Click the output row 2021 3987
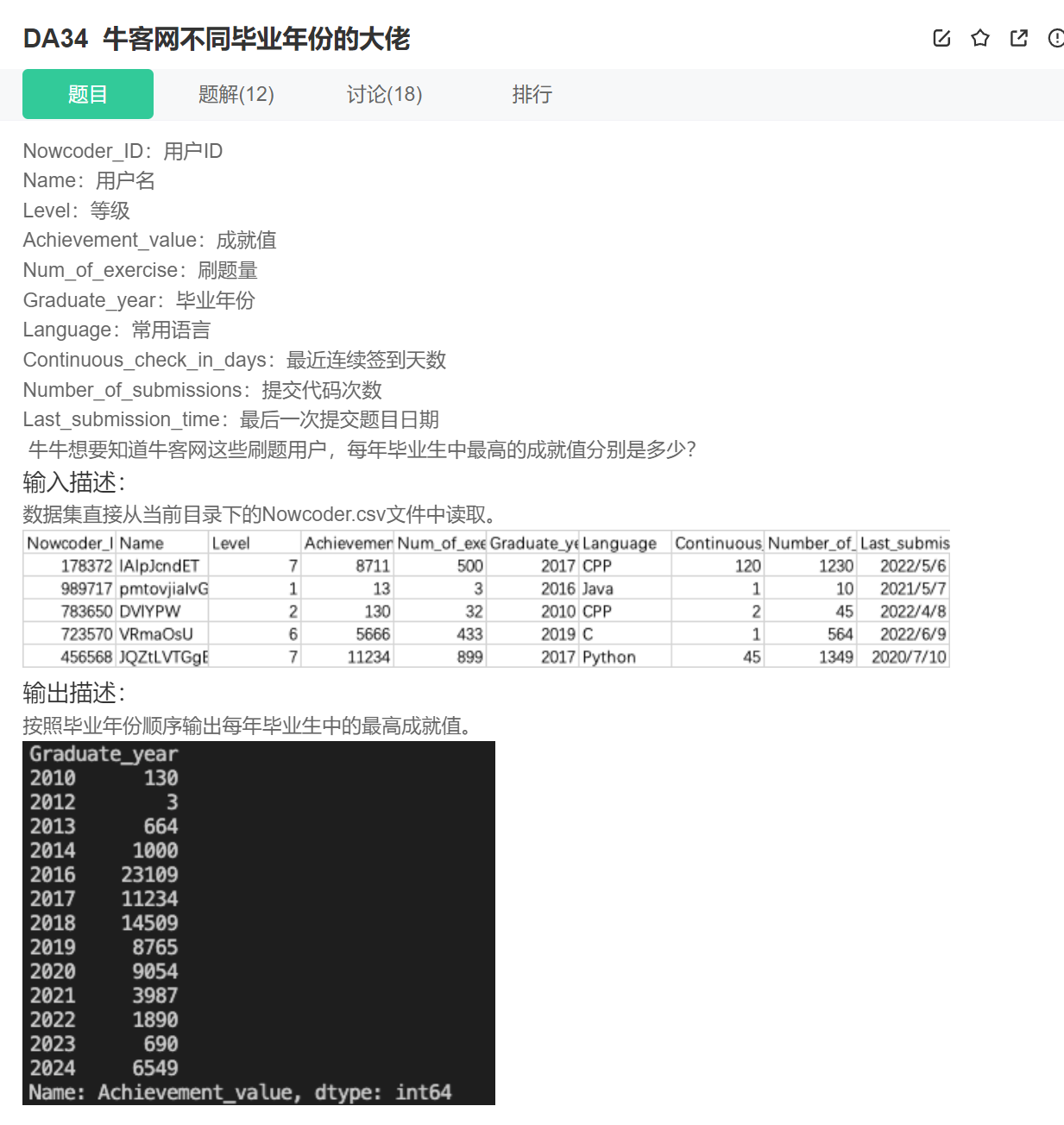1064x1125 pixels. (104, 996)
